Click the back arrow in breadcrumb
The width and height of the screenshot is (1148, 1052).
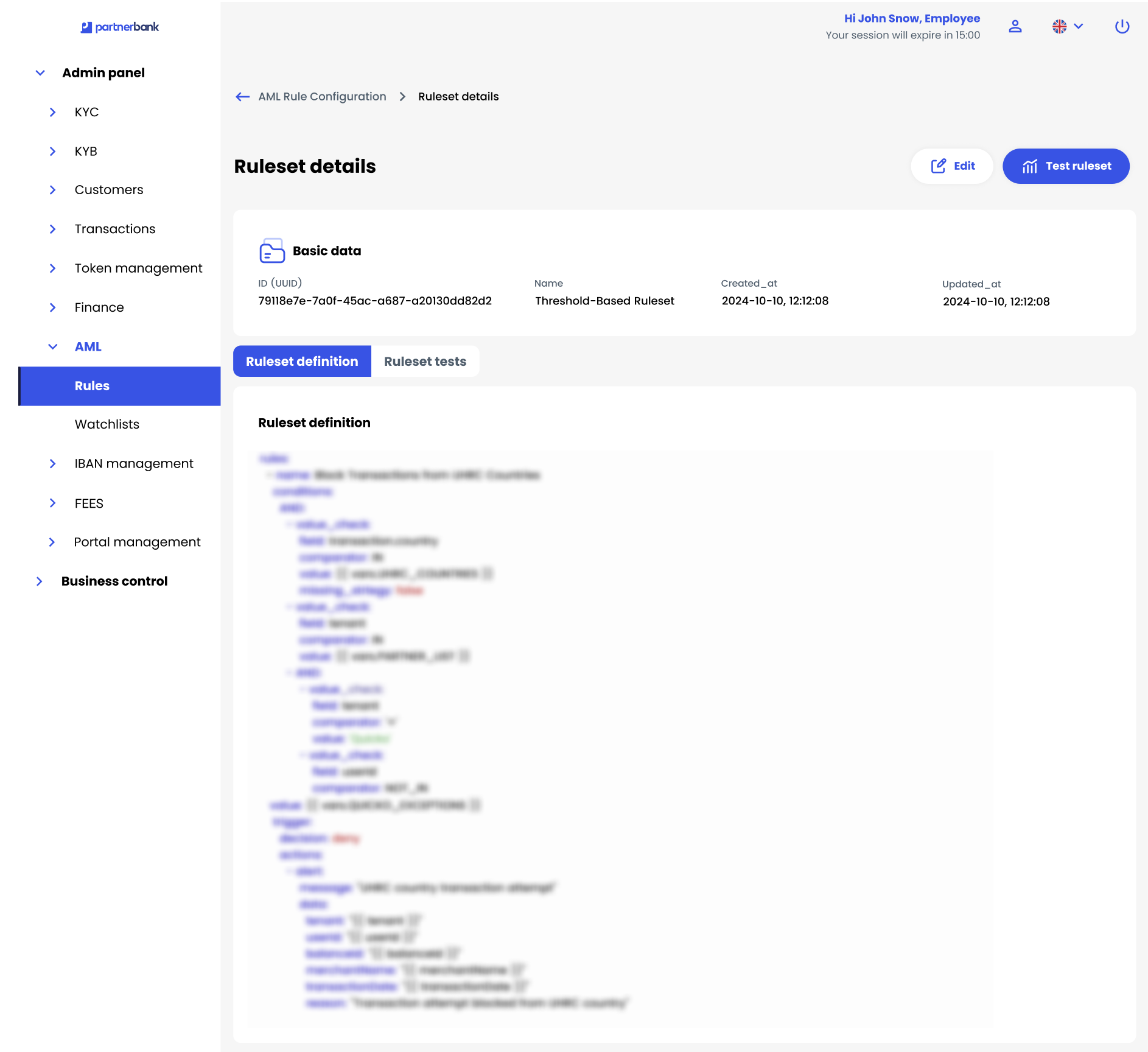(242, 97)
